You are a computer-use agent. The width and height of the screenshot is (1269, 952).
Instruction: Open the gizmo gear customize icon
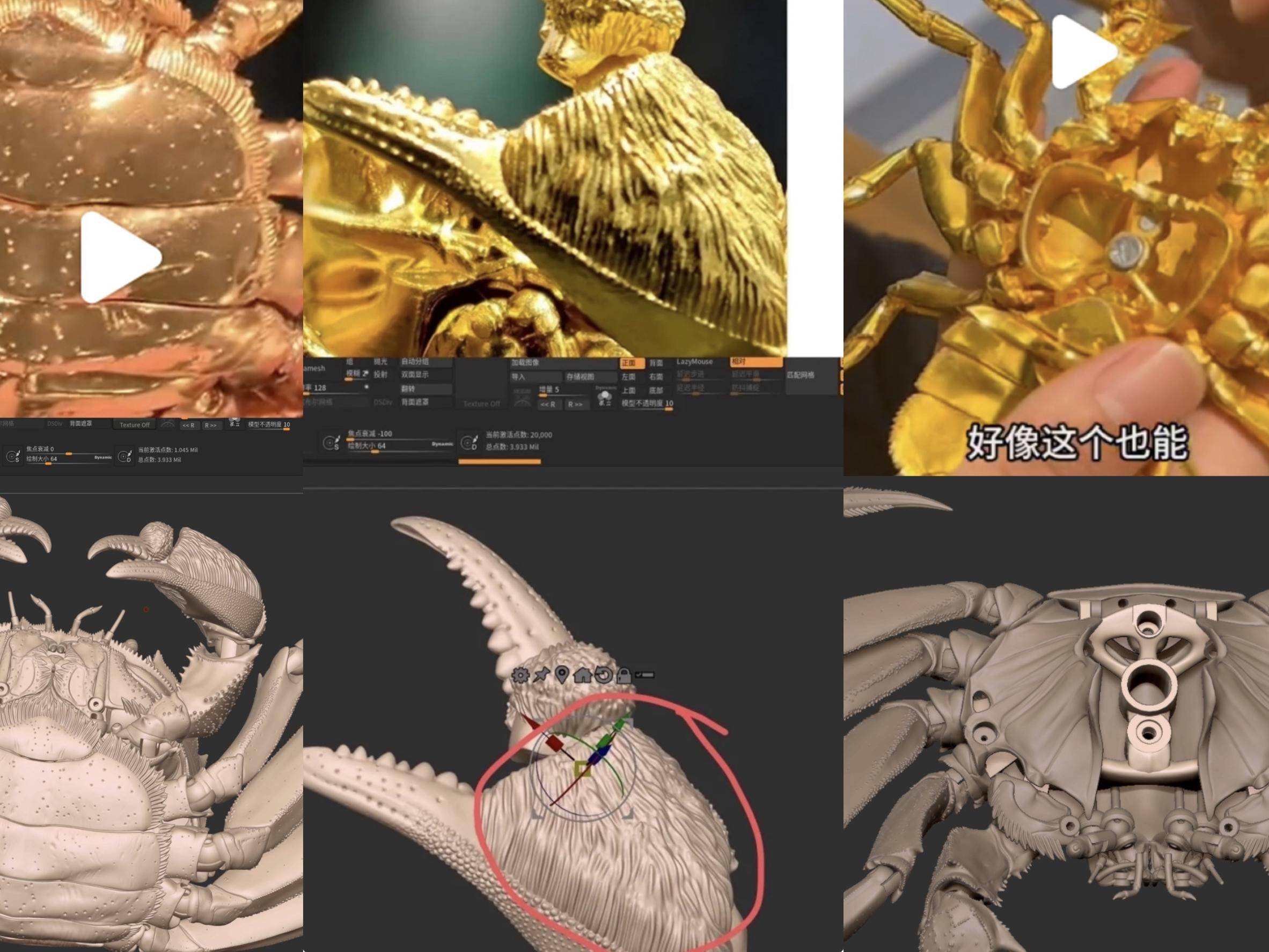click(x=520, y=675)
